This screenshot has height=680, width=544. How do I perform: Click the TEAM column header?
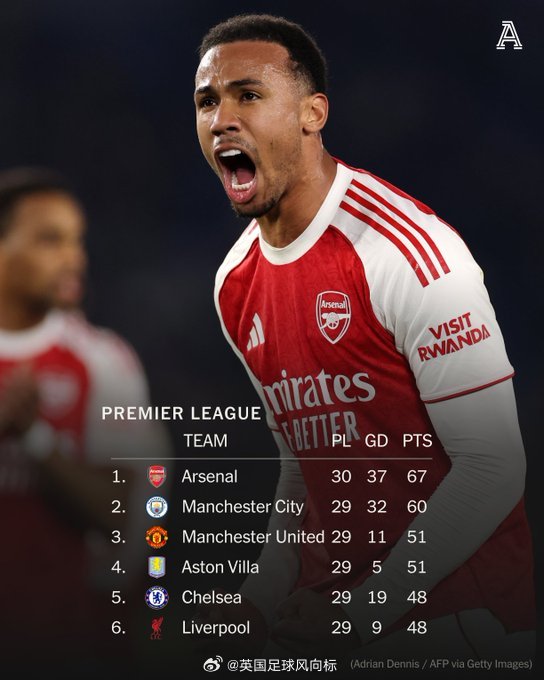coord(206,441)
